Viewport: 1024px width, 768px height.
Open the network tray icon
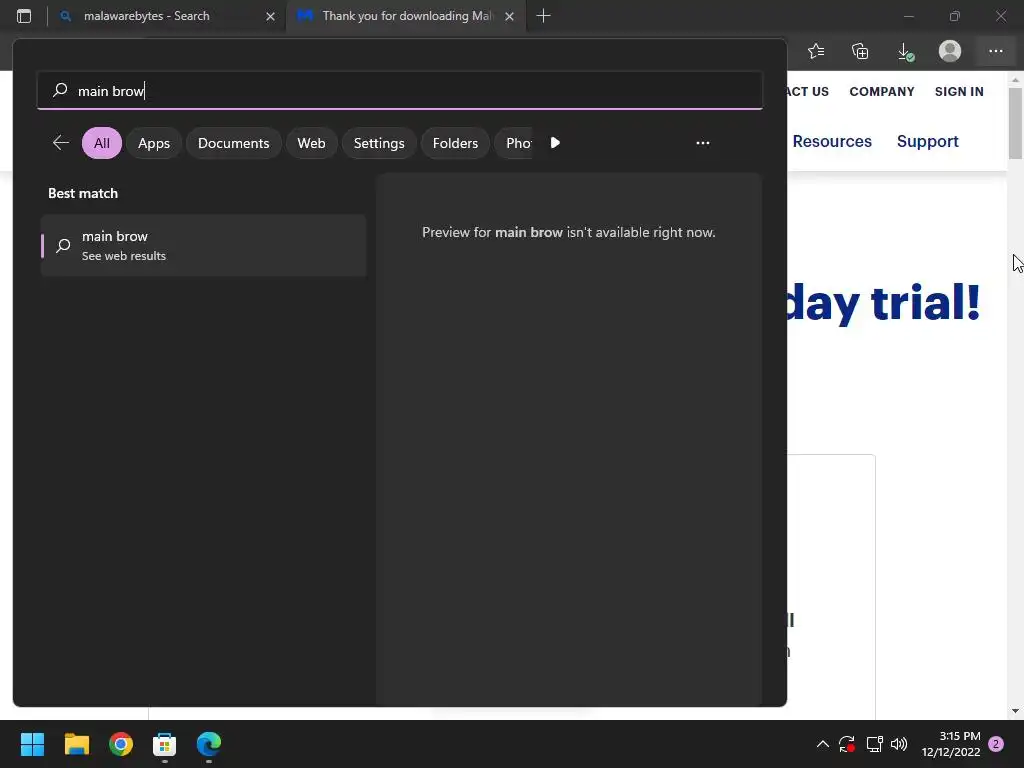point(874,744)
